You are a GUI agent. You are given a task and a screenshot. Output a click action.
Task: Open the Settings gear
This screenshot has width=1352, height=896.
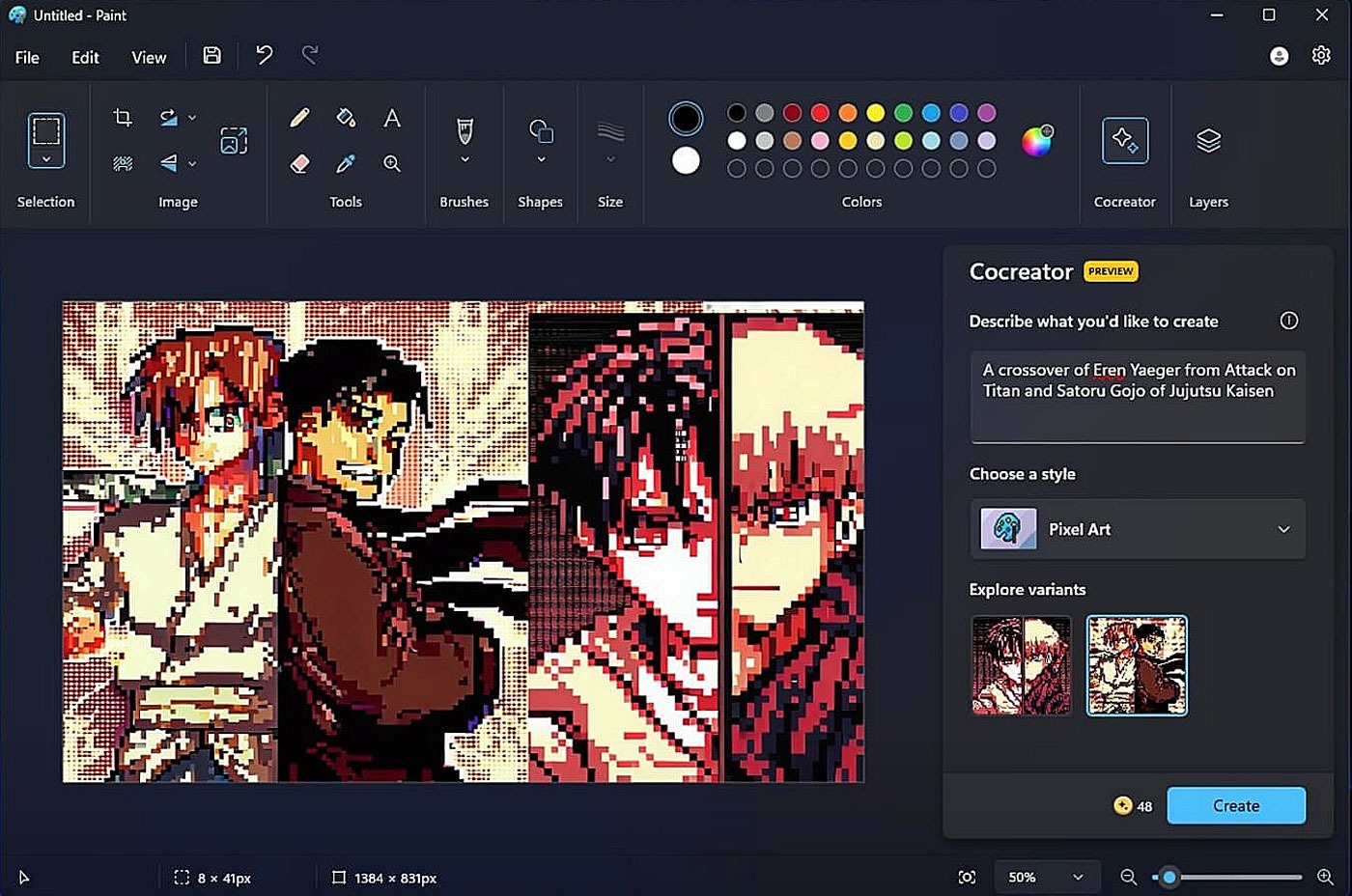[x=1321, y=55]
